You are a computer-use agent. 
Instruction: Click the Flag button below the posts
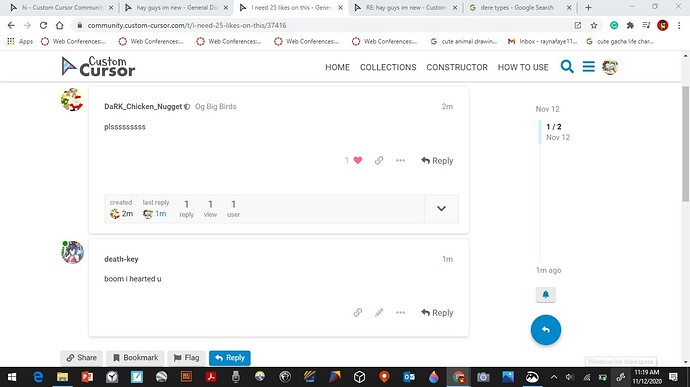[186, 358]
